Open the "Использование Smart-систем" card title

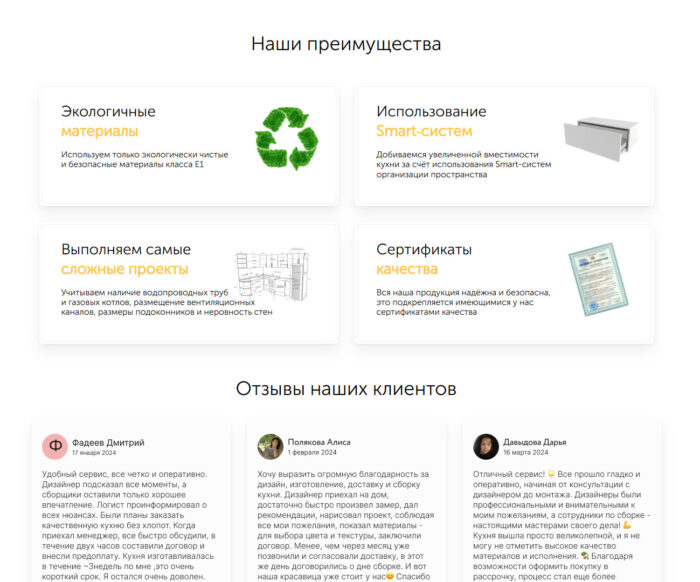[x=431, y=121]
